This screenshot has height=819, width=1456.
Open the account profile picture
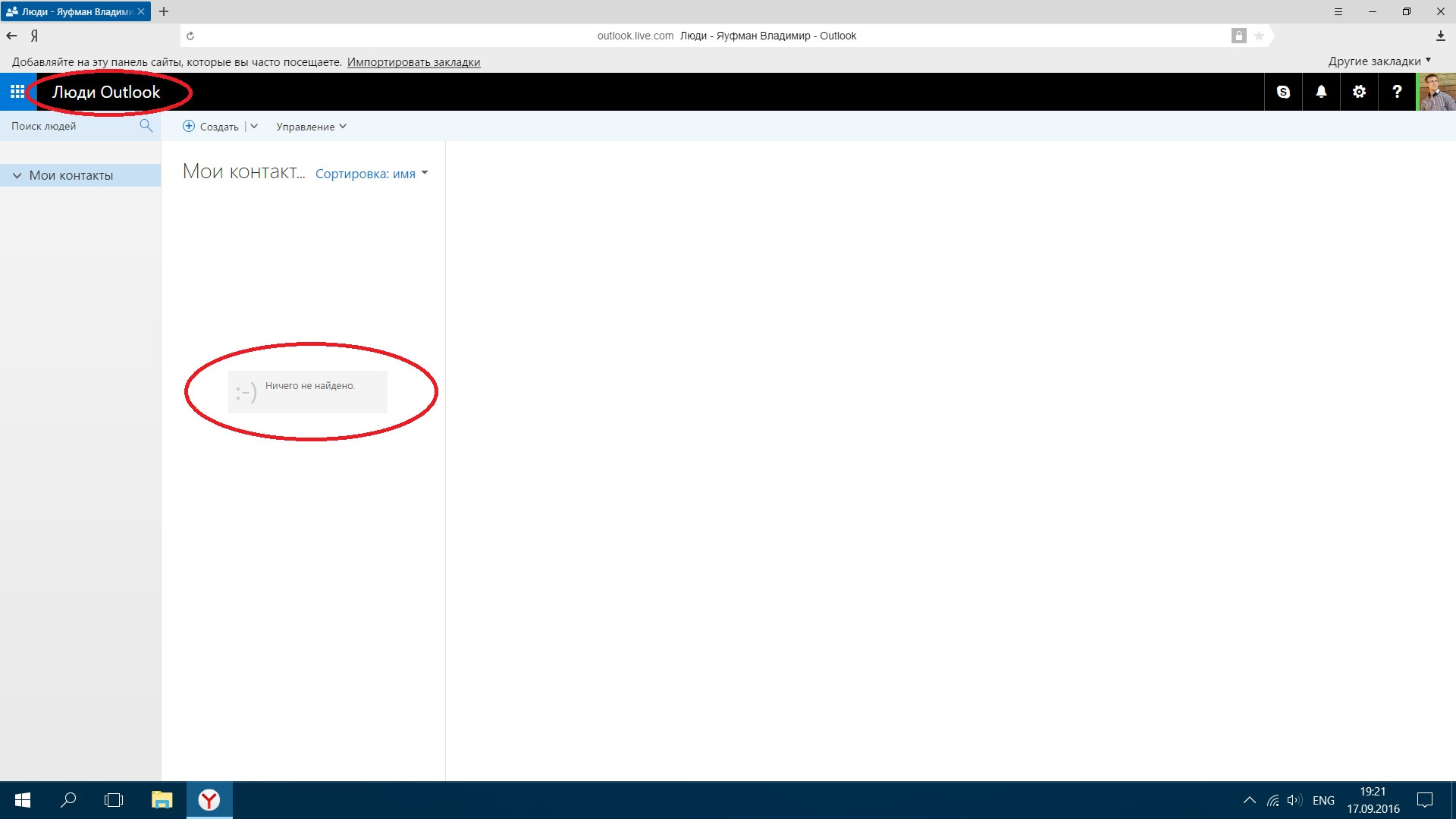(1437, 92)
